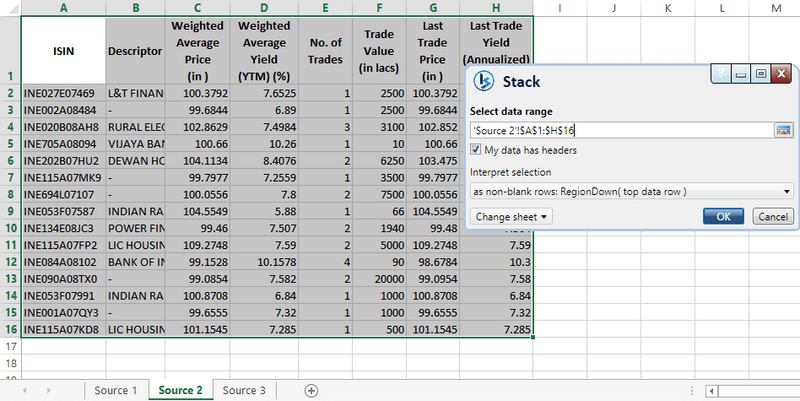This screenshot has height=401, width=800.
Task: Click trade value cell 1940
Action: [379, 228]
